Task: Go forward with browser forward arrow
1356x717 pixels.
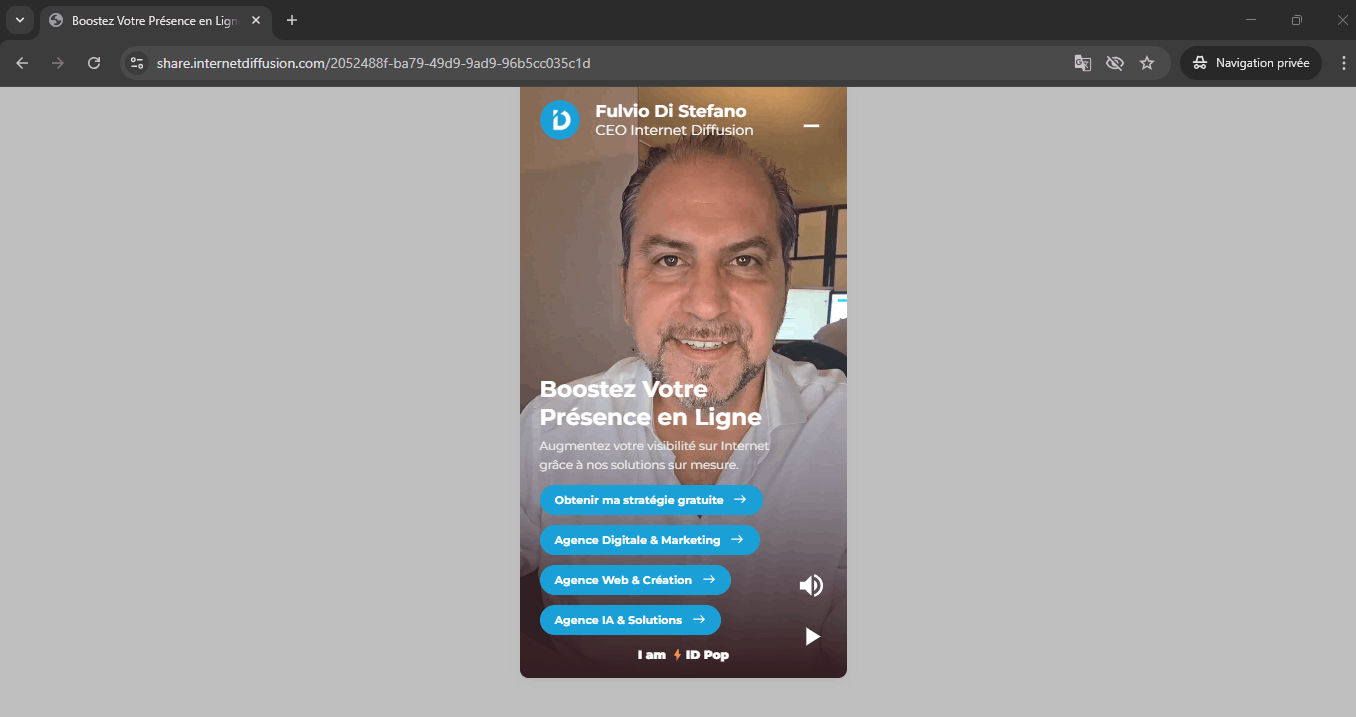Action: pyautogui.click(x=58, y=63)
